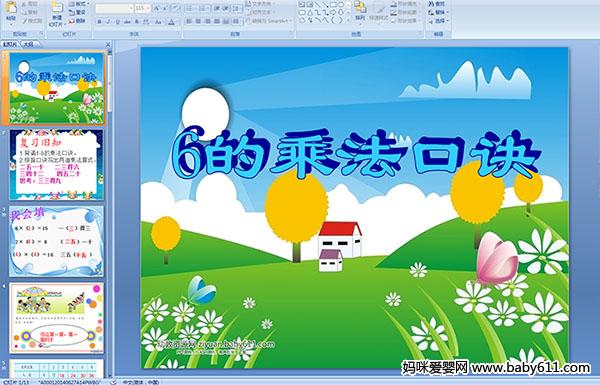
Task: Click the Arrange (排列) shapes icon
Action: 360,10
